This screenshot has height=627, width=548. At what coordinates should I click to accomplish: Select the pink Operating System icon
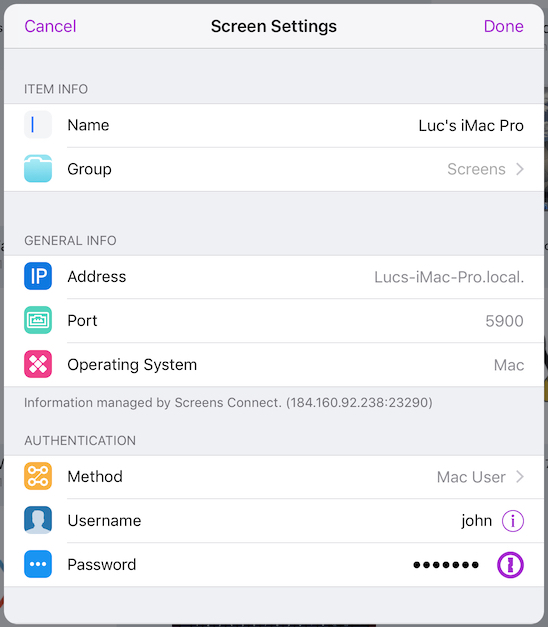click(x=38, y=364)
